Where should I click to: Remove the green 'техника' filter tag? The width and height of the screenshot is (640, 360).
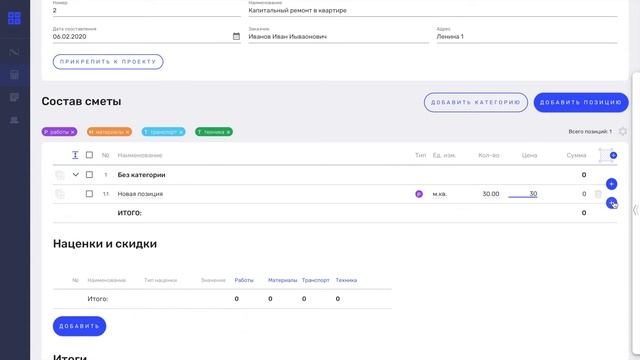click(x=228, y=132)
